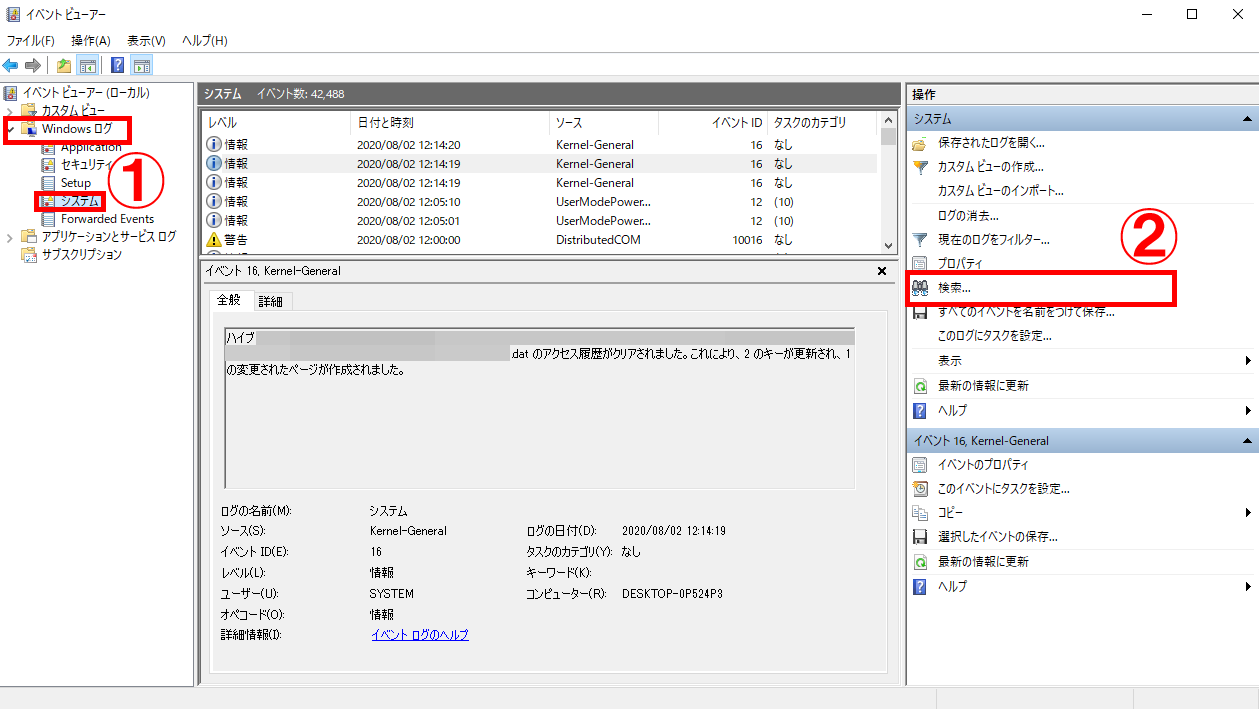Click the 検索... binoculars action
The width and height of the screenshot is (1259, 709).
tap(954, 288)
